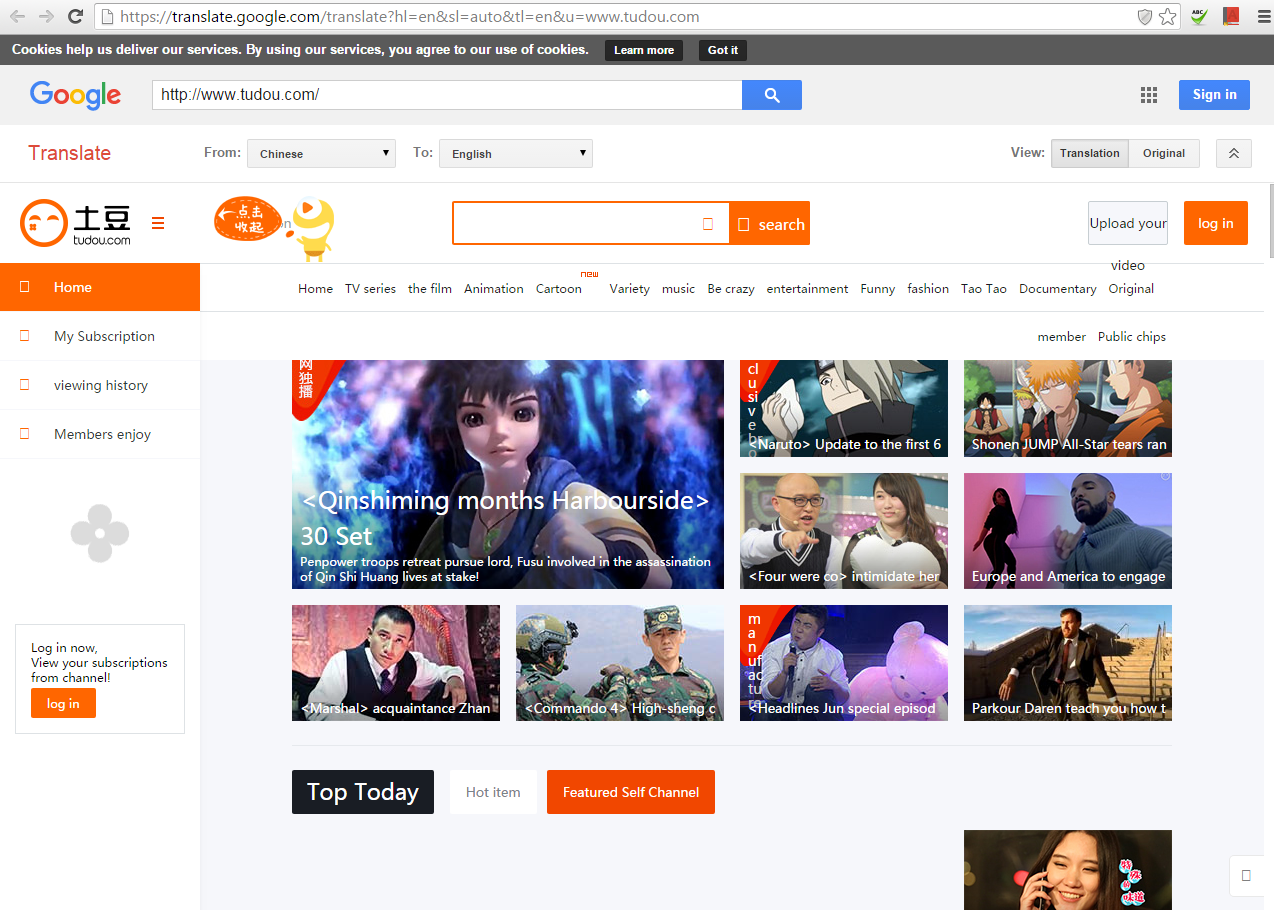Click the Tudou orange search input field
The image size is (1274, 910).
pos(575,223)
